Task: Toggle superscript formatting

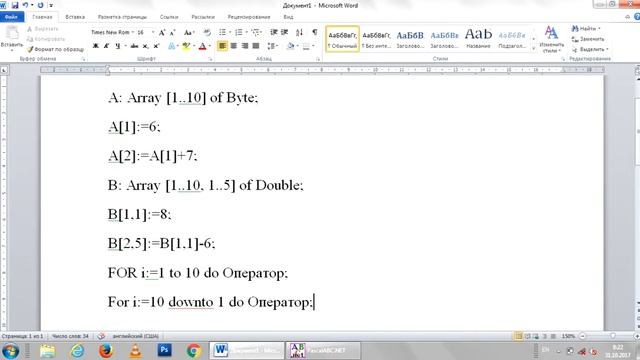Action: pyautogui.click(x=156, y=46)
